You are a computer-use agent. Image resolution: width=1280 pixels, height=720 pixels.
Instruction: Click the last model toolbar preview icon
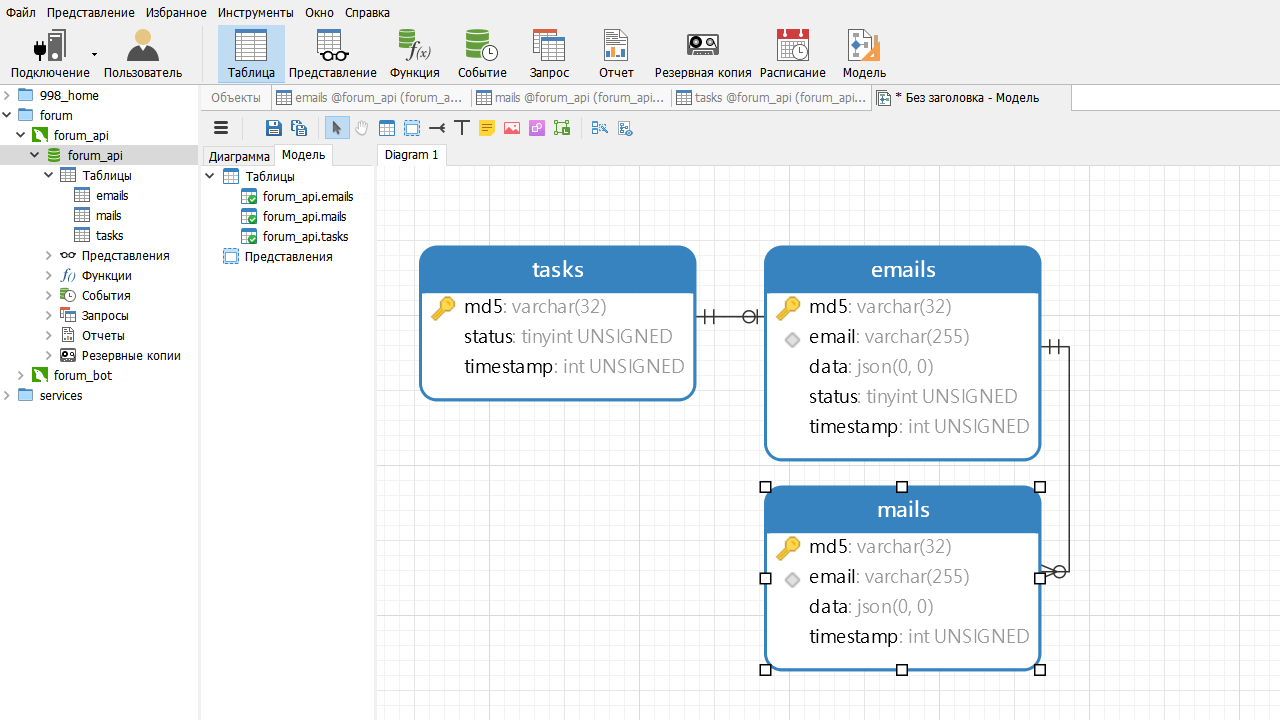coord(626,128)
